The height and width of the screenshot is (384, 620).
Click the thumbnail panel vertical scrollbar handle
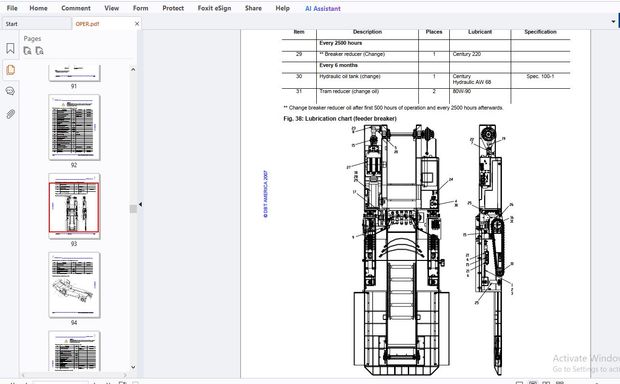tap(133, 209)
